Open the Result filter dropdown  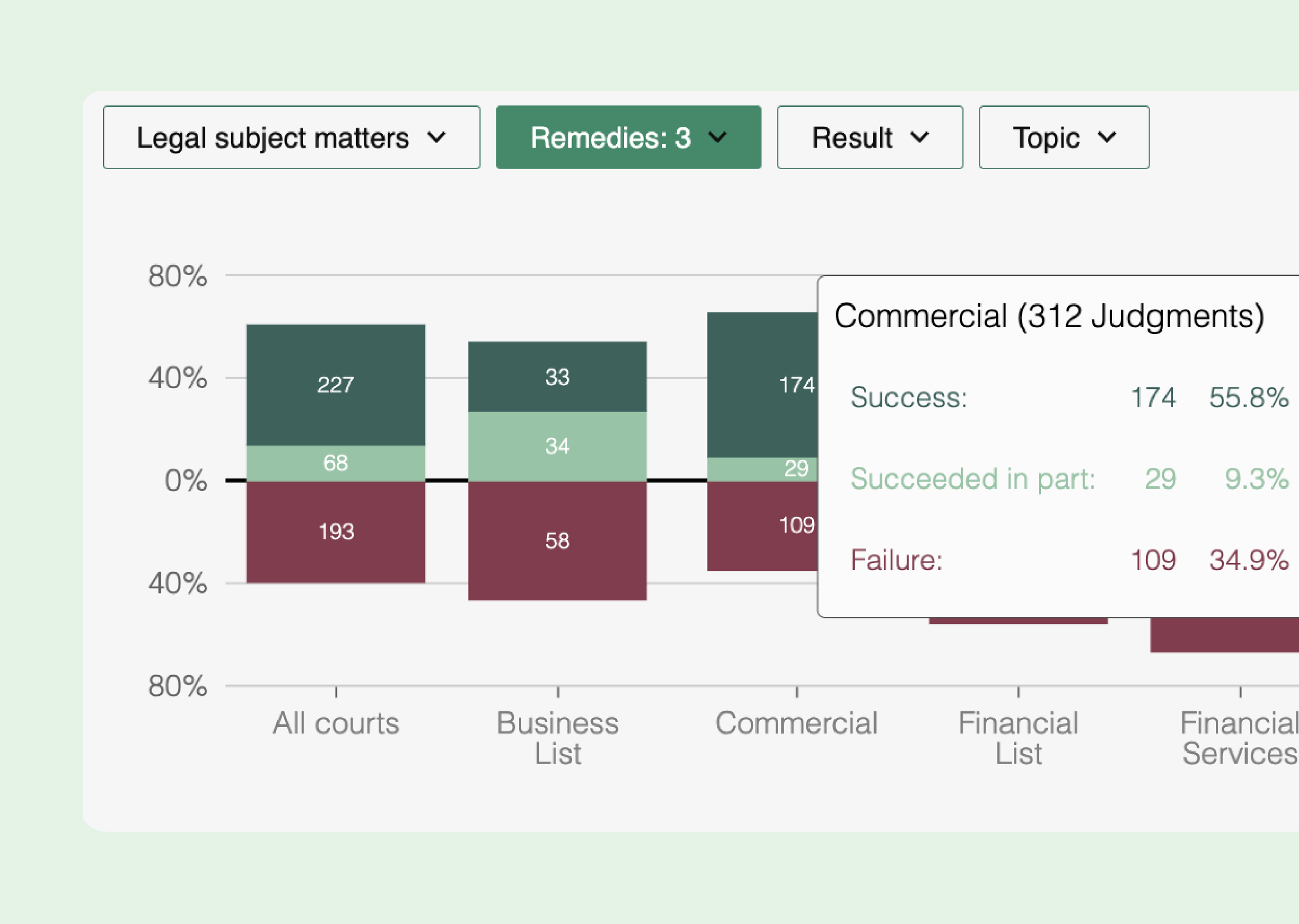point(870,137)
